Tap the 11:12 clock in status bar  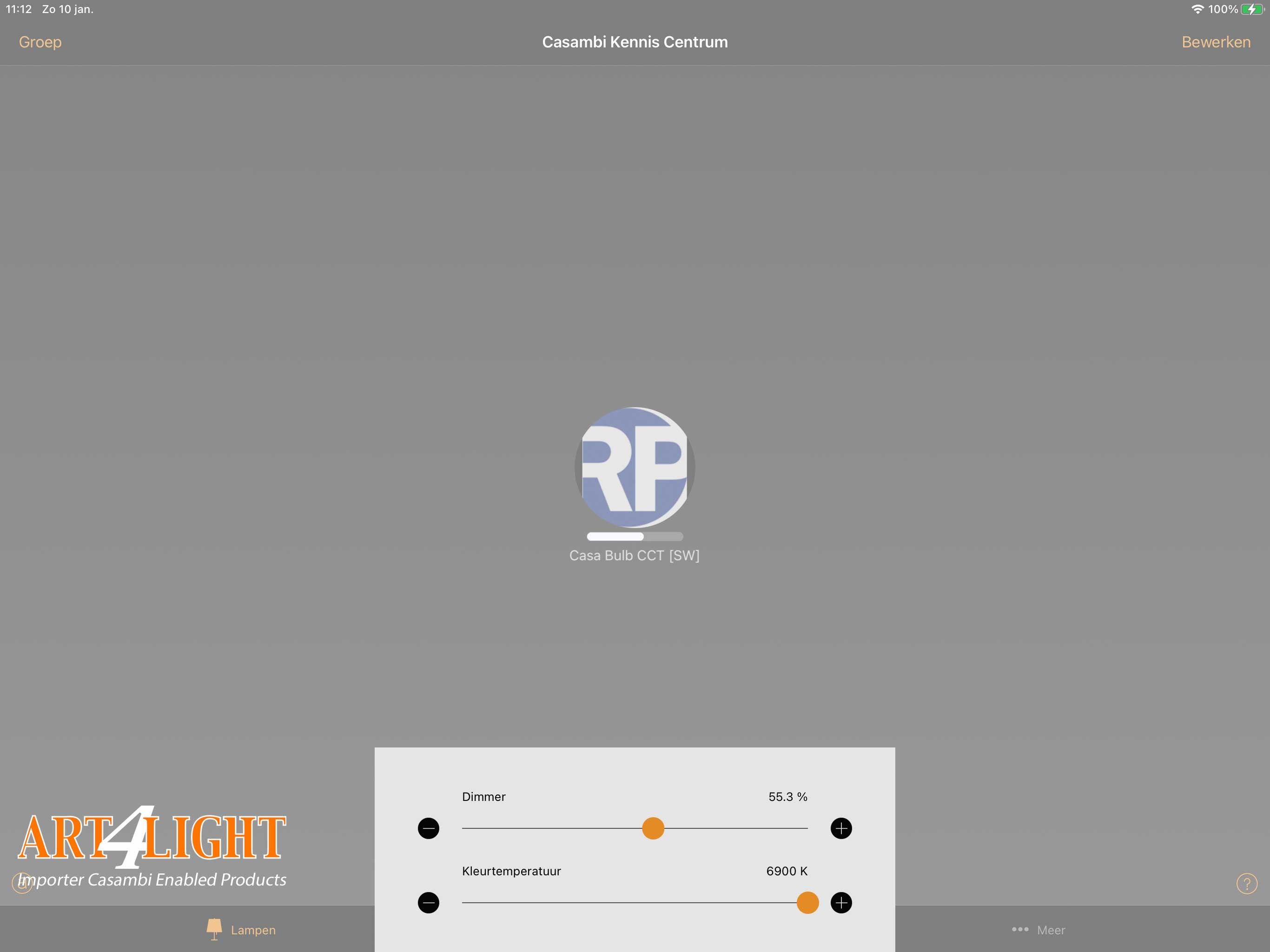tap(19, 9)
